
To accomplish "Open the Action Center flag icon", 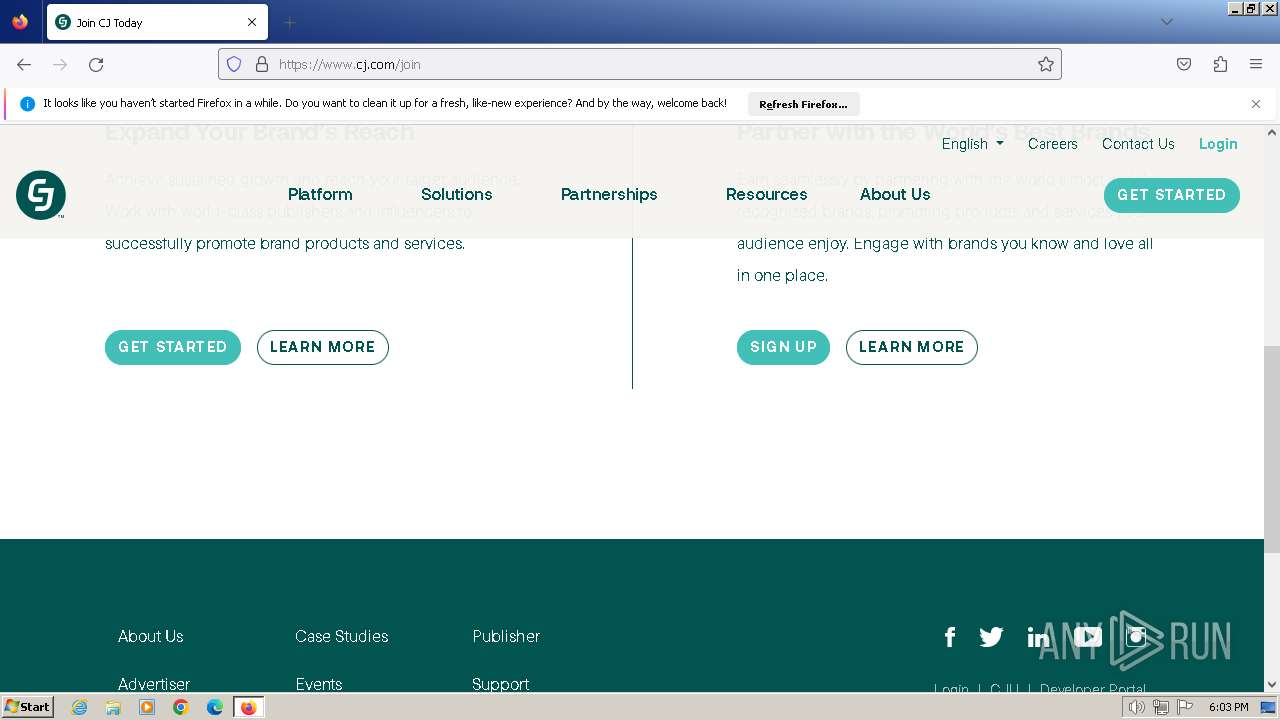I will [1185, 707].
